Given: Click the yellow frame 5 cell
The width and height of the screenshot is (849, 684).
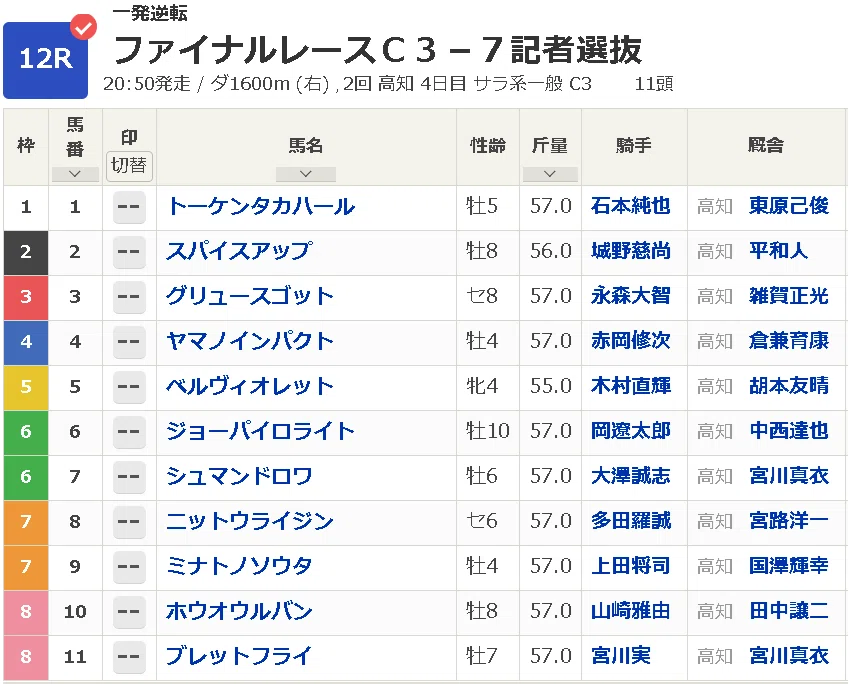Looking at the screenshot, I should click(x=26, y=387).
